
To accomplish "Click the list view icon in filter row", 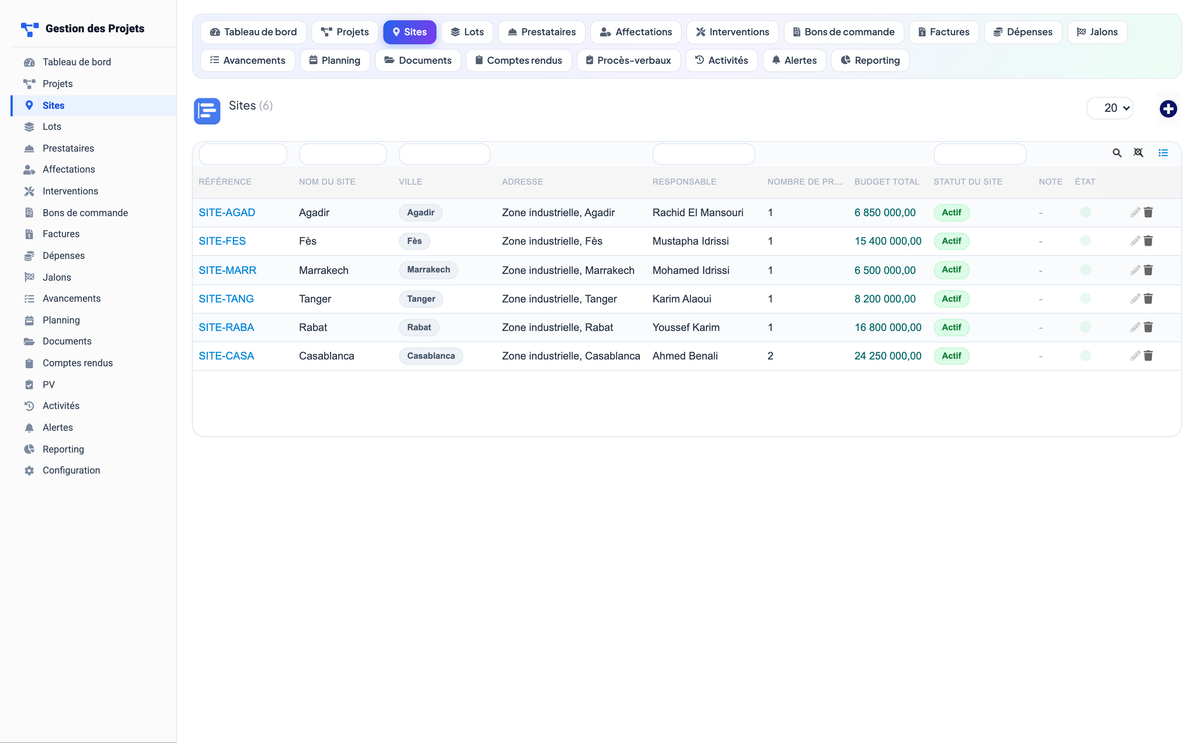I will click(x=1163, y=153).
